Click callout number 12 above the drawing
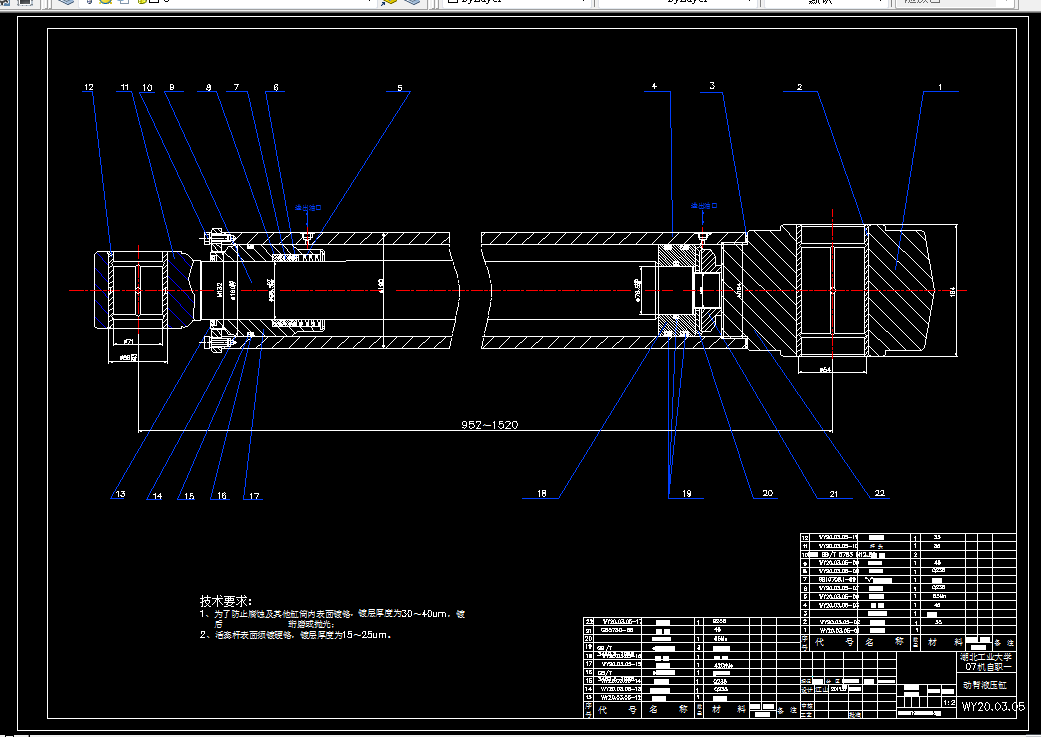1041x737 pixels. [89, 87]
